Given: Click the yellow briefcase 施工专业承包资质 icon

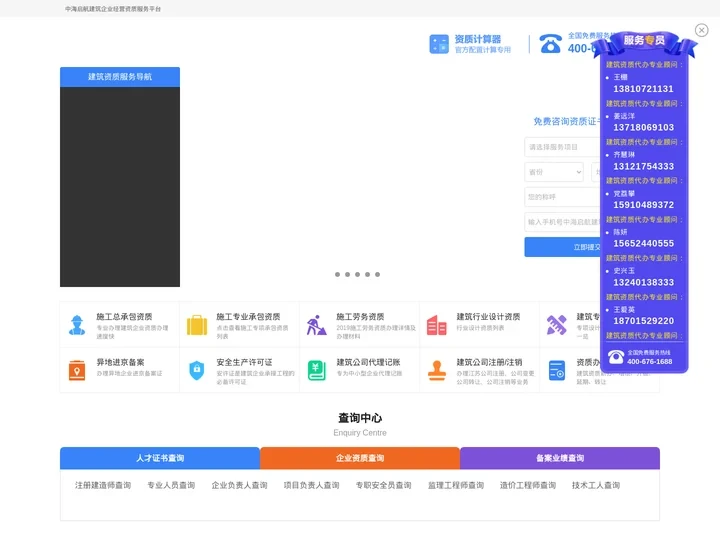Looking at the screenshot, I should point(197,325).
